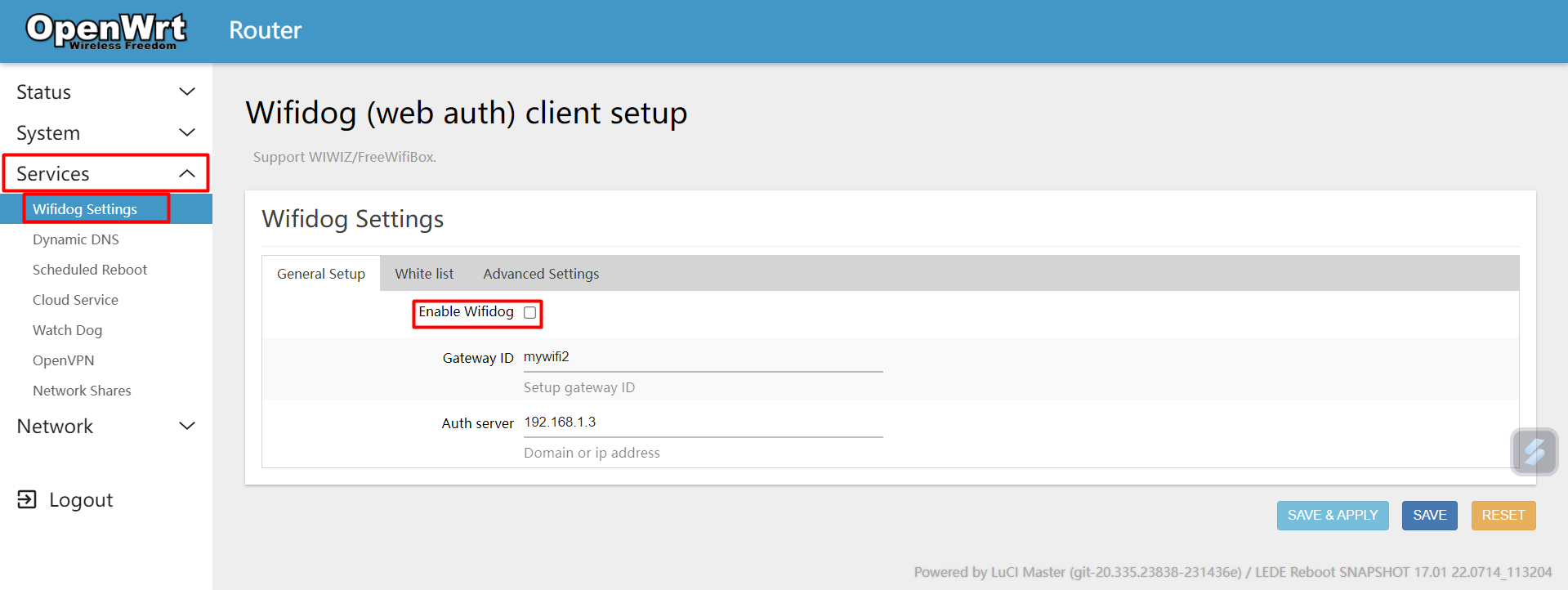This screenshot has width=1568, height=590.
Task: Click the Logout exit icon
Action: tap(27, 499)
